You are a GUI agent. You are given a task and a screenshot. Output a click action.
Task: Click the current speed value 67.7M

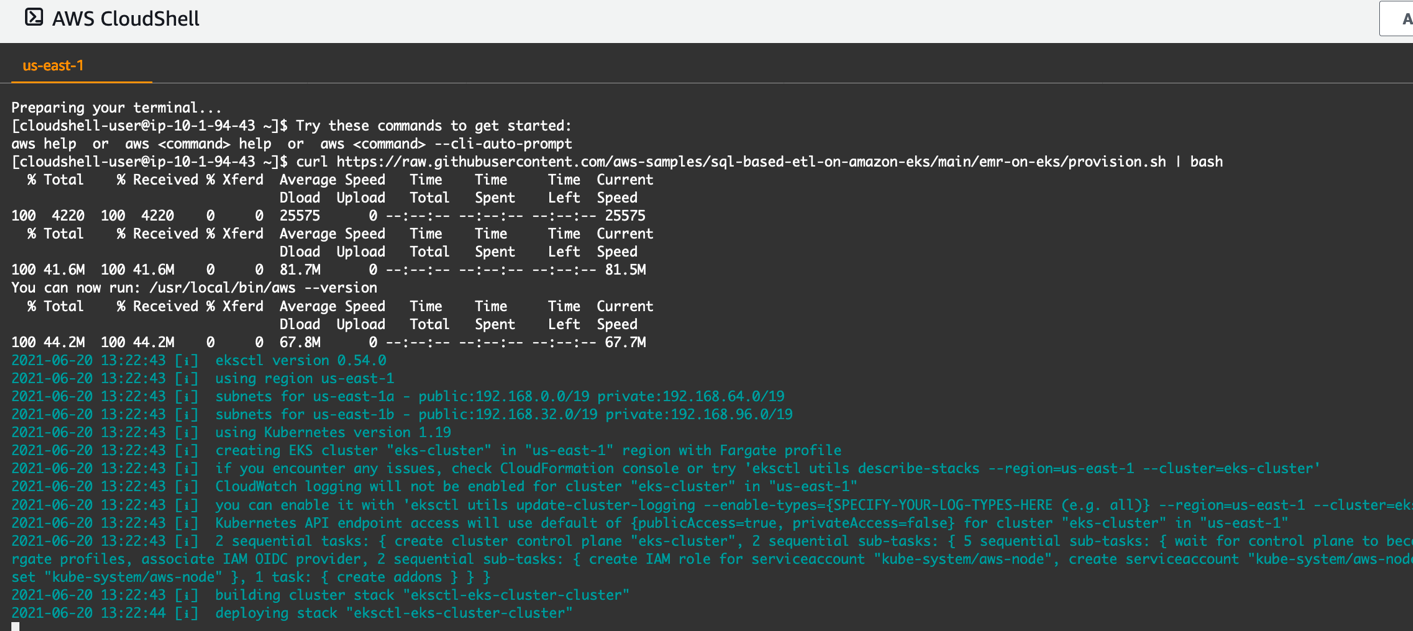point(625,342)
